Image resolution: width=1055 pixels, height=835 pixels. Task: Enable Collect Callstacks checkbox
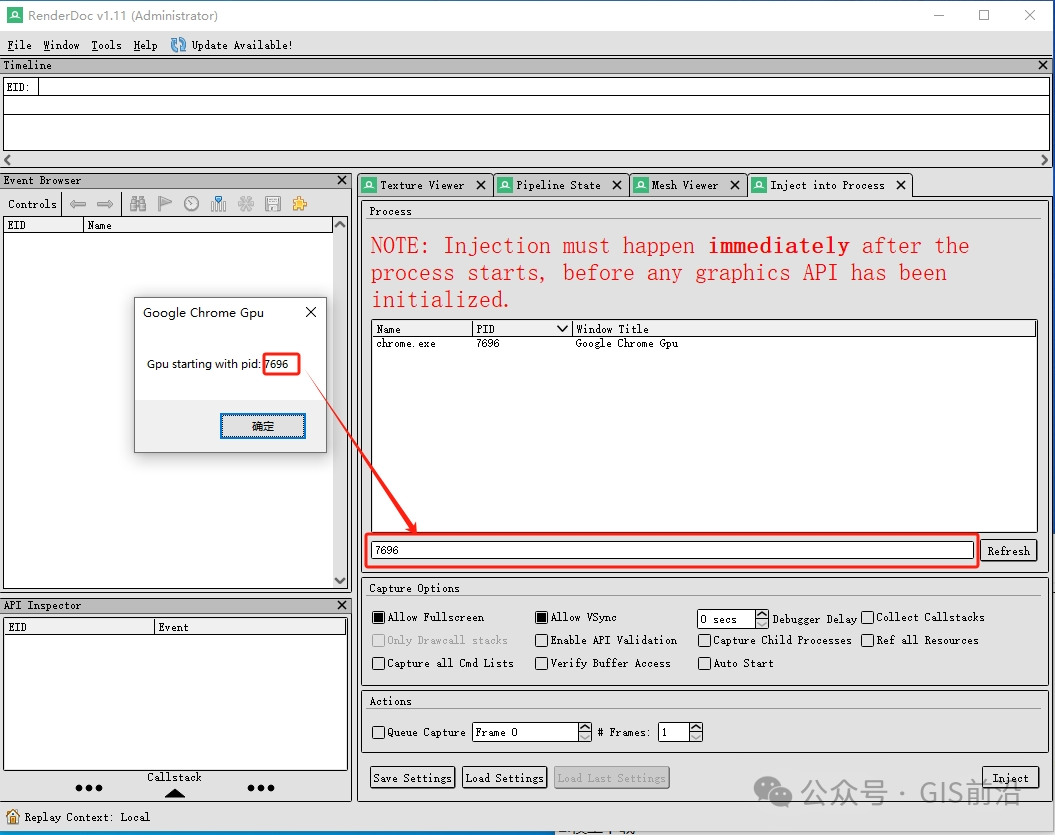click(868, 617)
